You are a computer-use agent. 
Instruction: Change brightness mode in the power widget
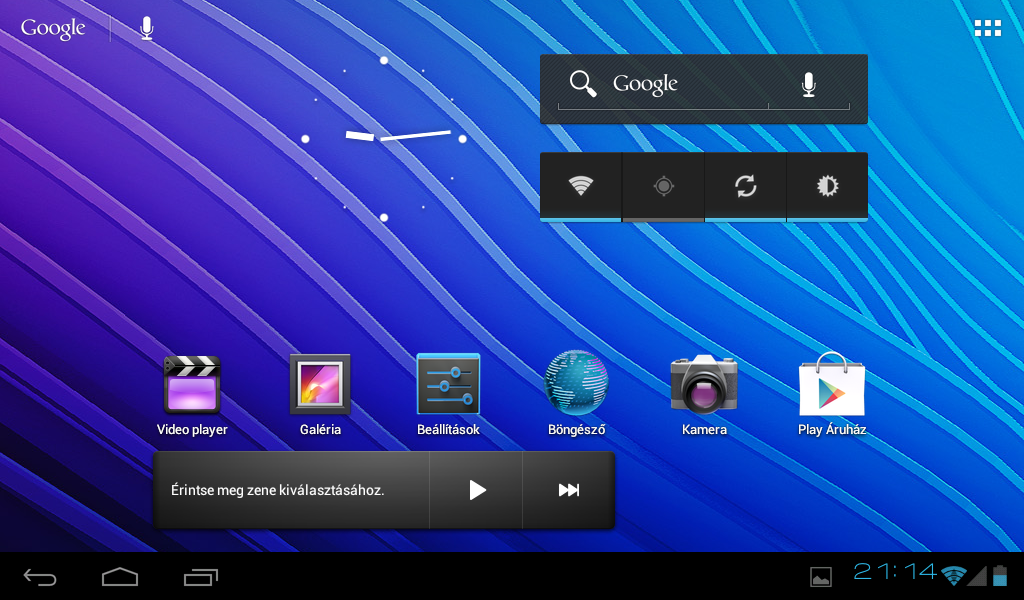tap(827, 187)
